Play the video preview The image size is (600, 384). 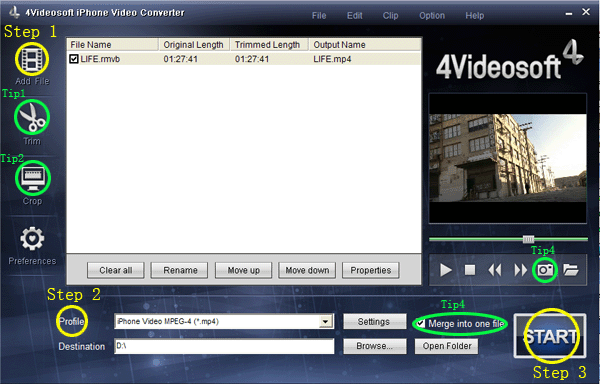pyautogui.click(x=445, y=270)
